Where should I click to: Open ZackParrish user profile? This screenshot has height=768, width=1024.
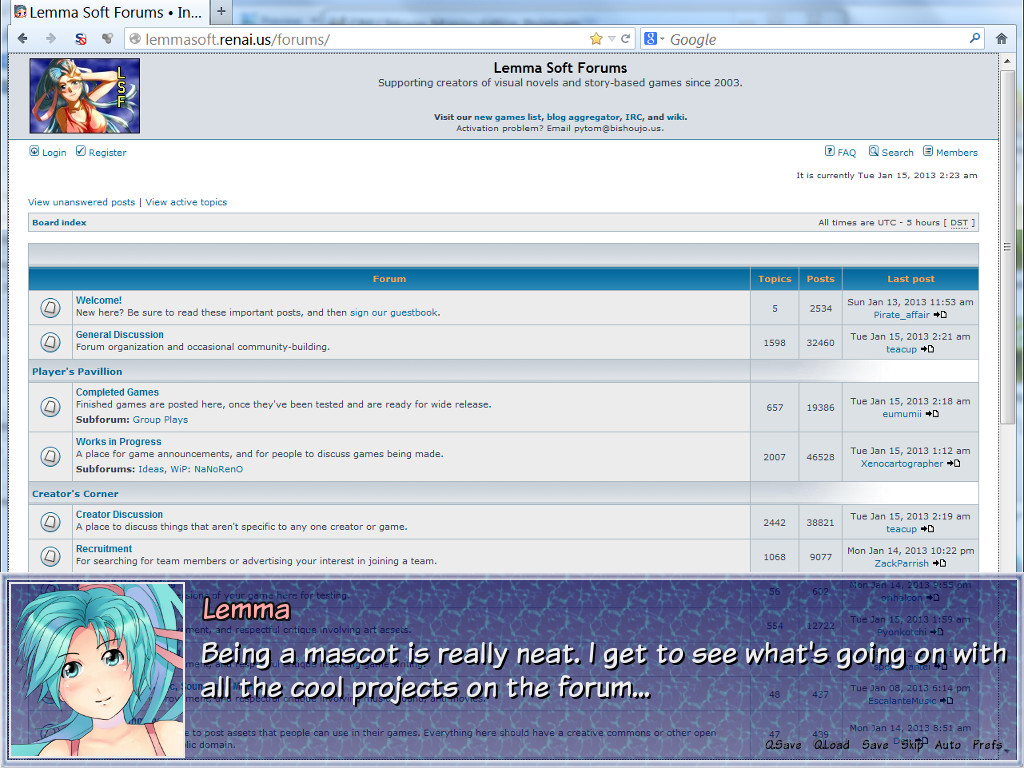901,564
